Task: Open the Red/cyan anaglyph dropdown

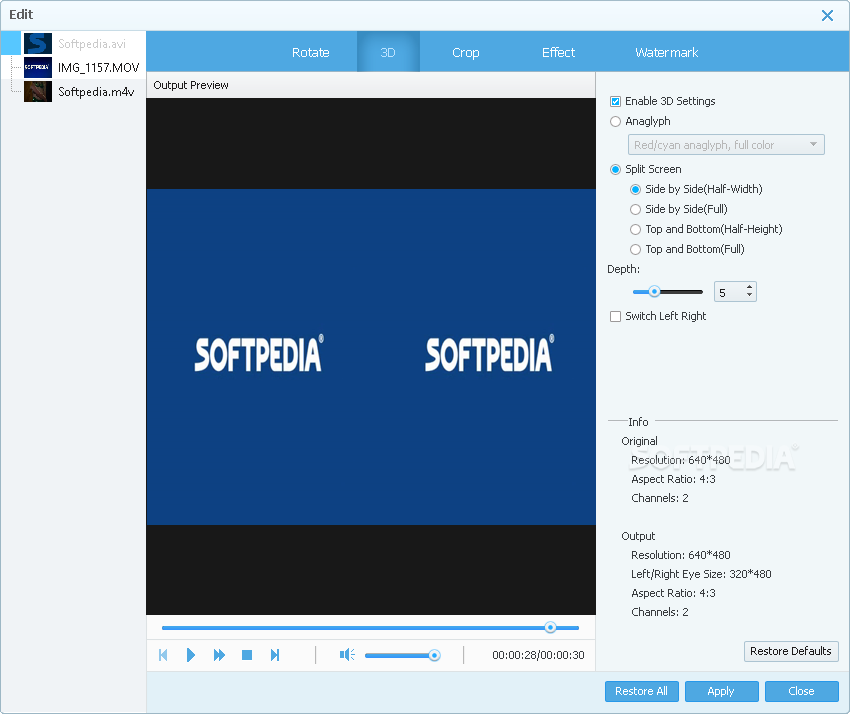Action: [x=726, y=145]
